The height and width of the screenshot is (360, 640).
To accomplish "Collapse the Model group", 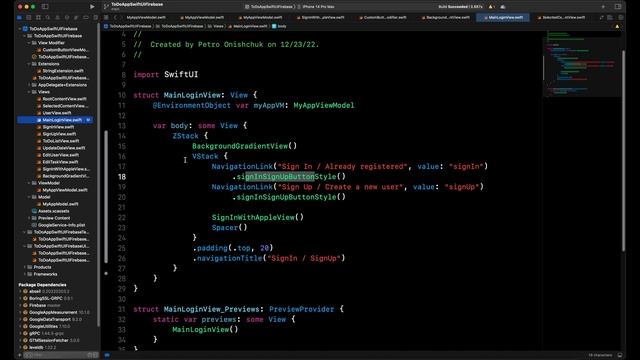I will click(x=29, y=197).
